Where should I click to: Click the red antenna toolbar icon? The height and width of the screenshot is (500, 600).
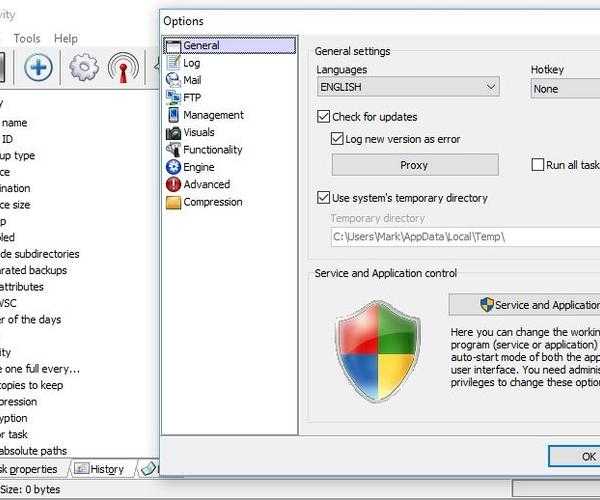[123, 68]
